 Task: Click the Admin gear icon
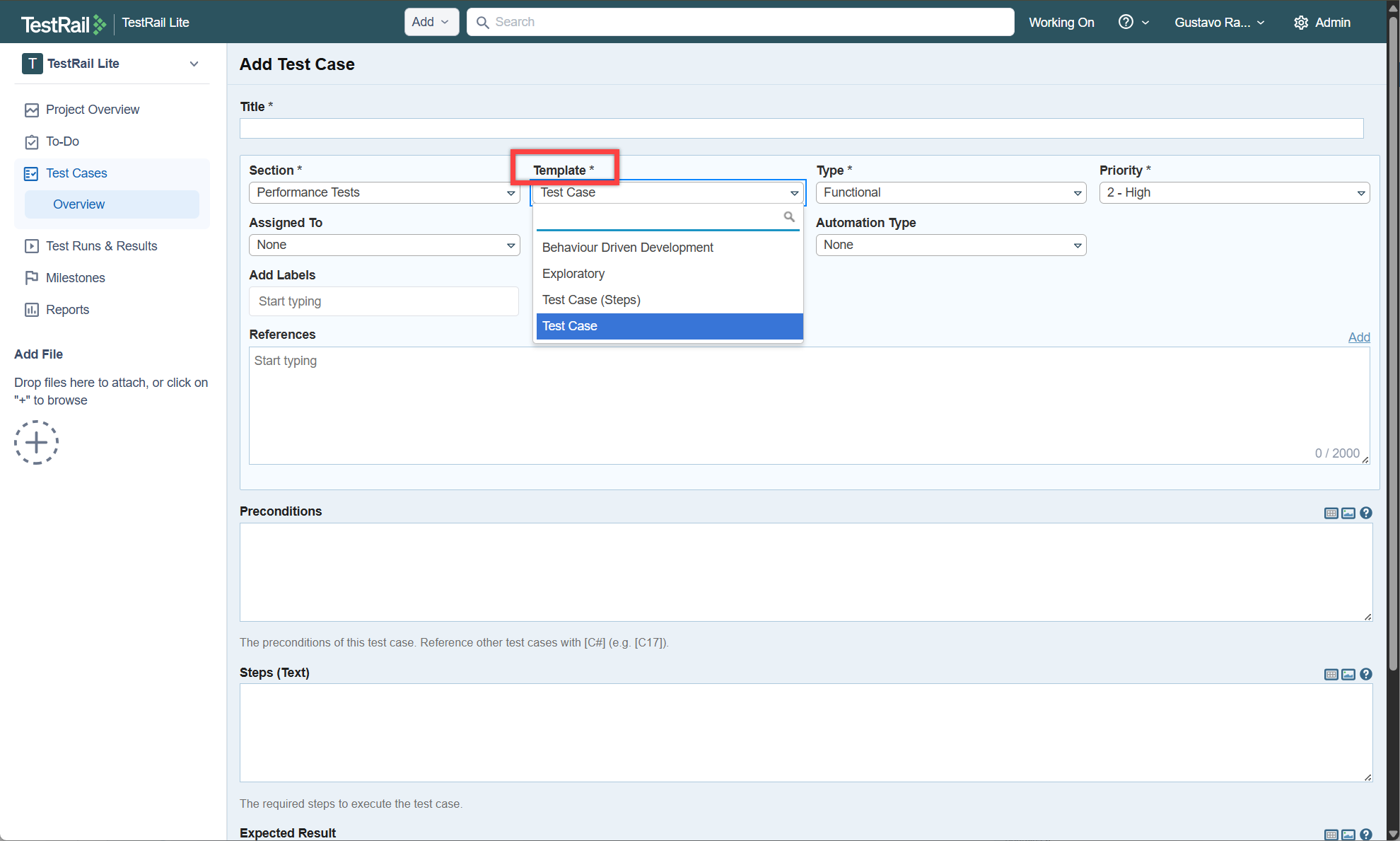(x=1300, y=23)
